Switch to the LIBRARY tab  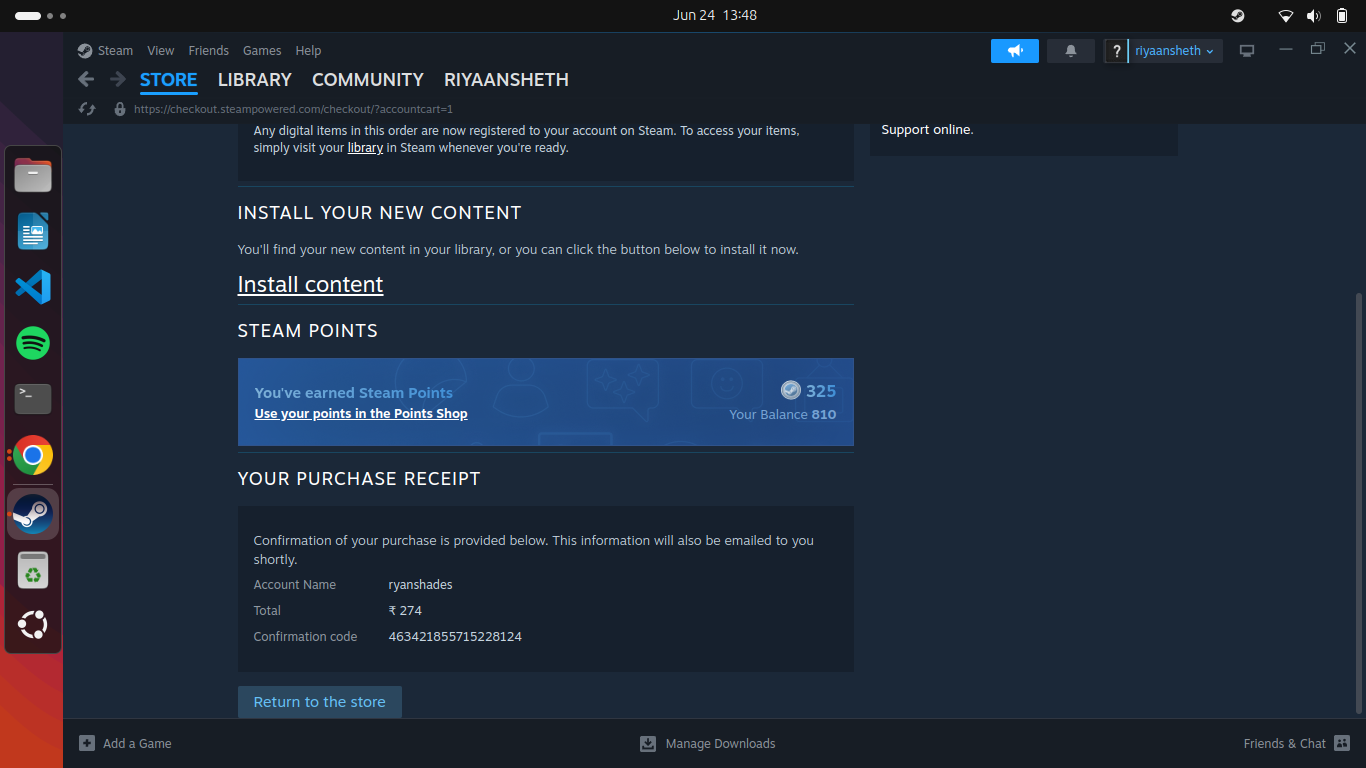254,80
